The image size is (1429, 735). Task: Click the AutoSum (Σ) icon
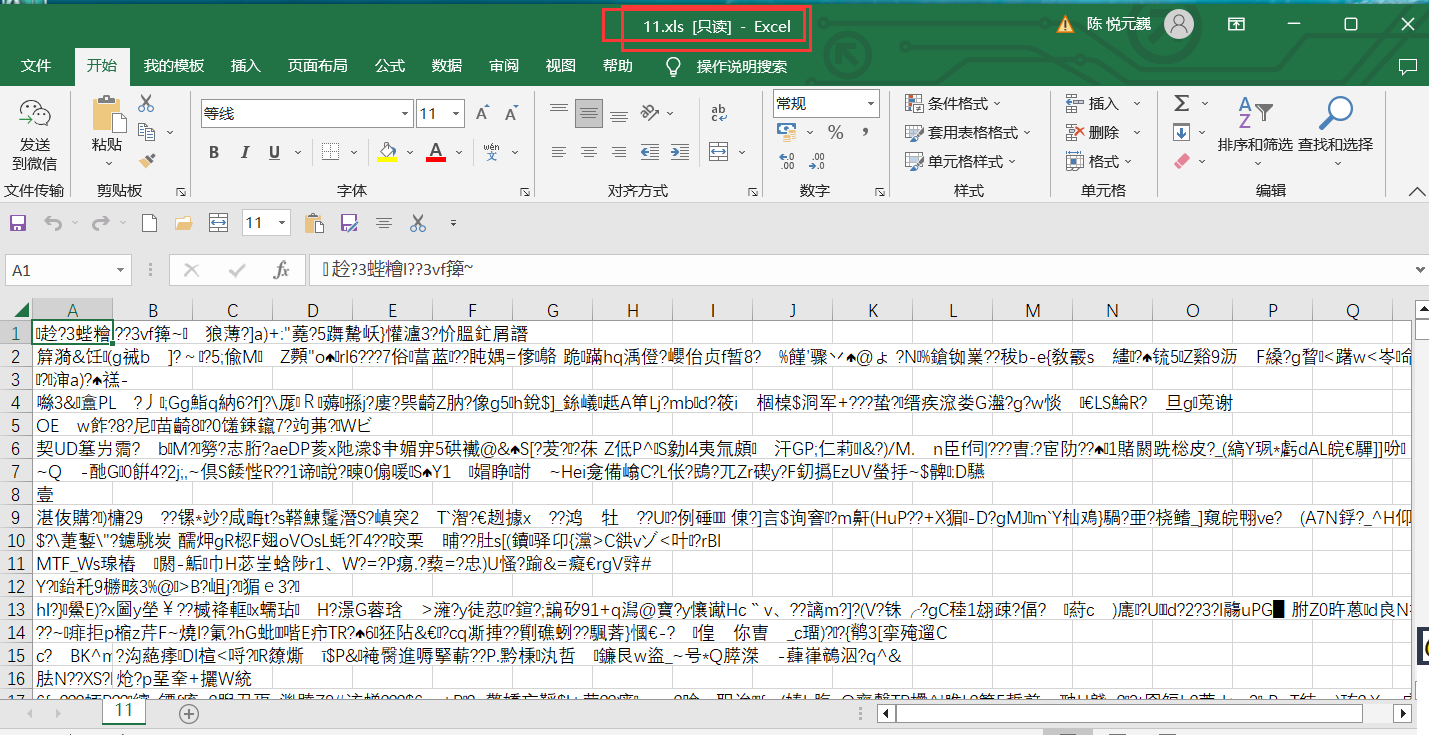tap(1181, 102)
